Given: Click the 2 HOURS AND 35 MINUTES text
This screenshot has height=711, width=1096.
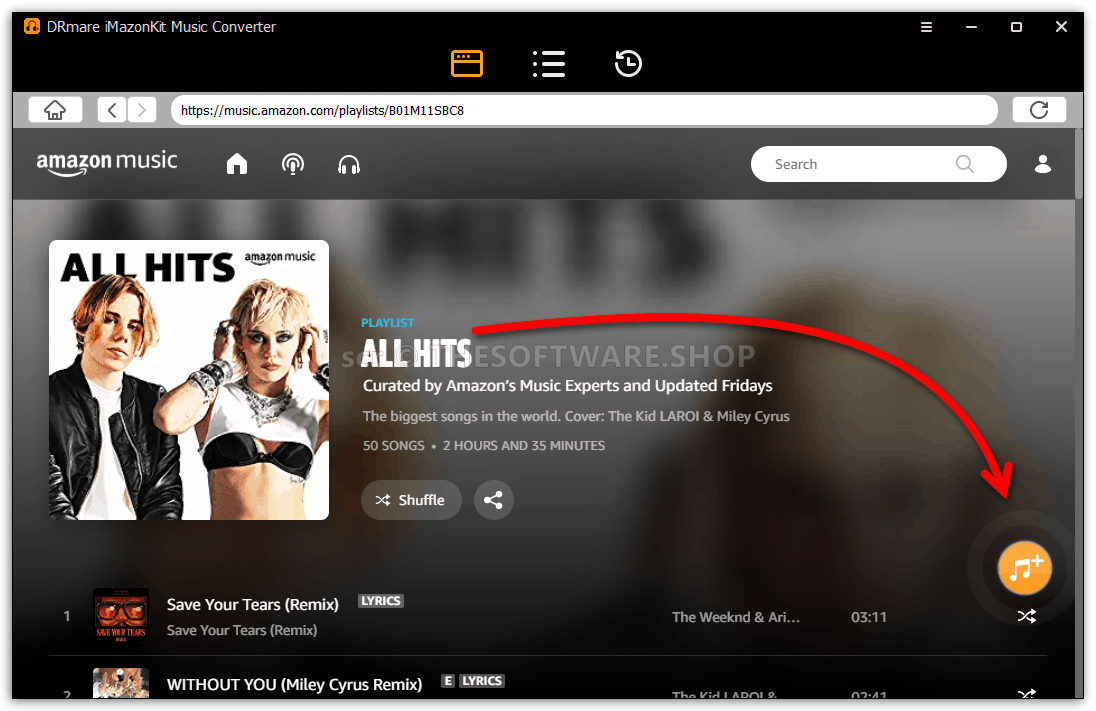Looking at the screenshot, I should (524, 446).
